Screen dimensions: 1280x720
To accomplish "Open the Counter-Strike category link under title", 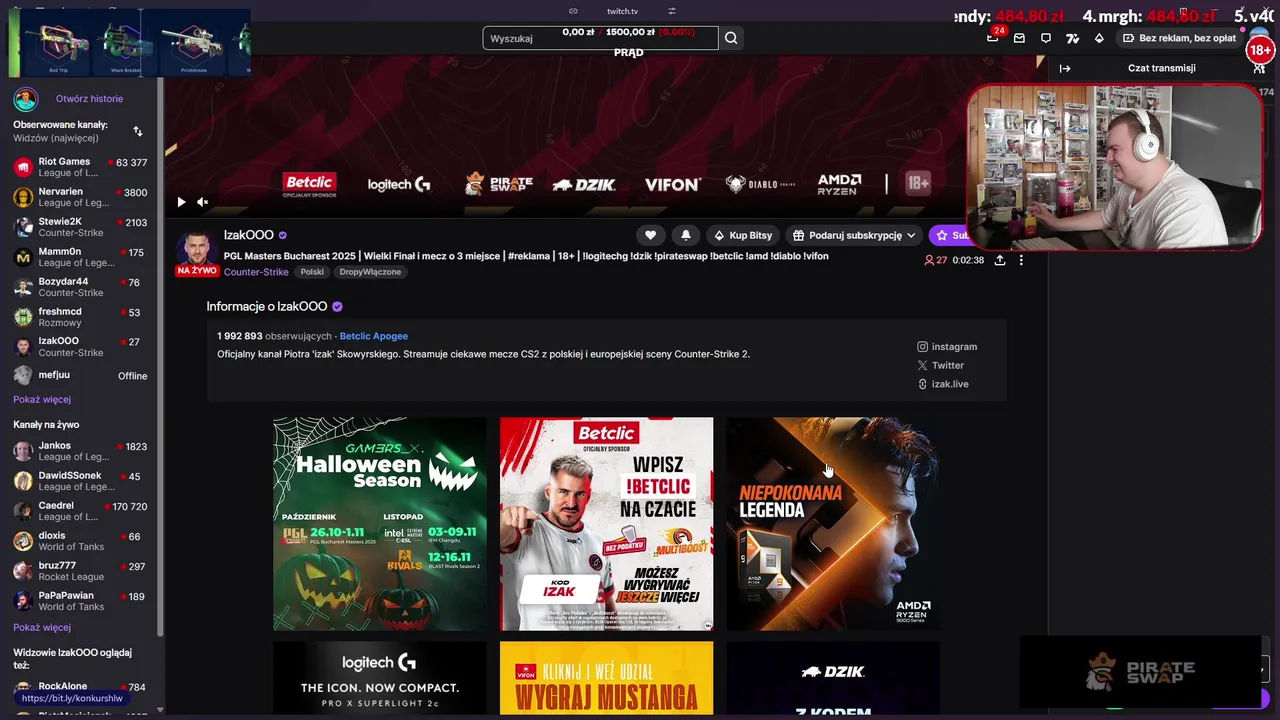I will (256, 272).
